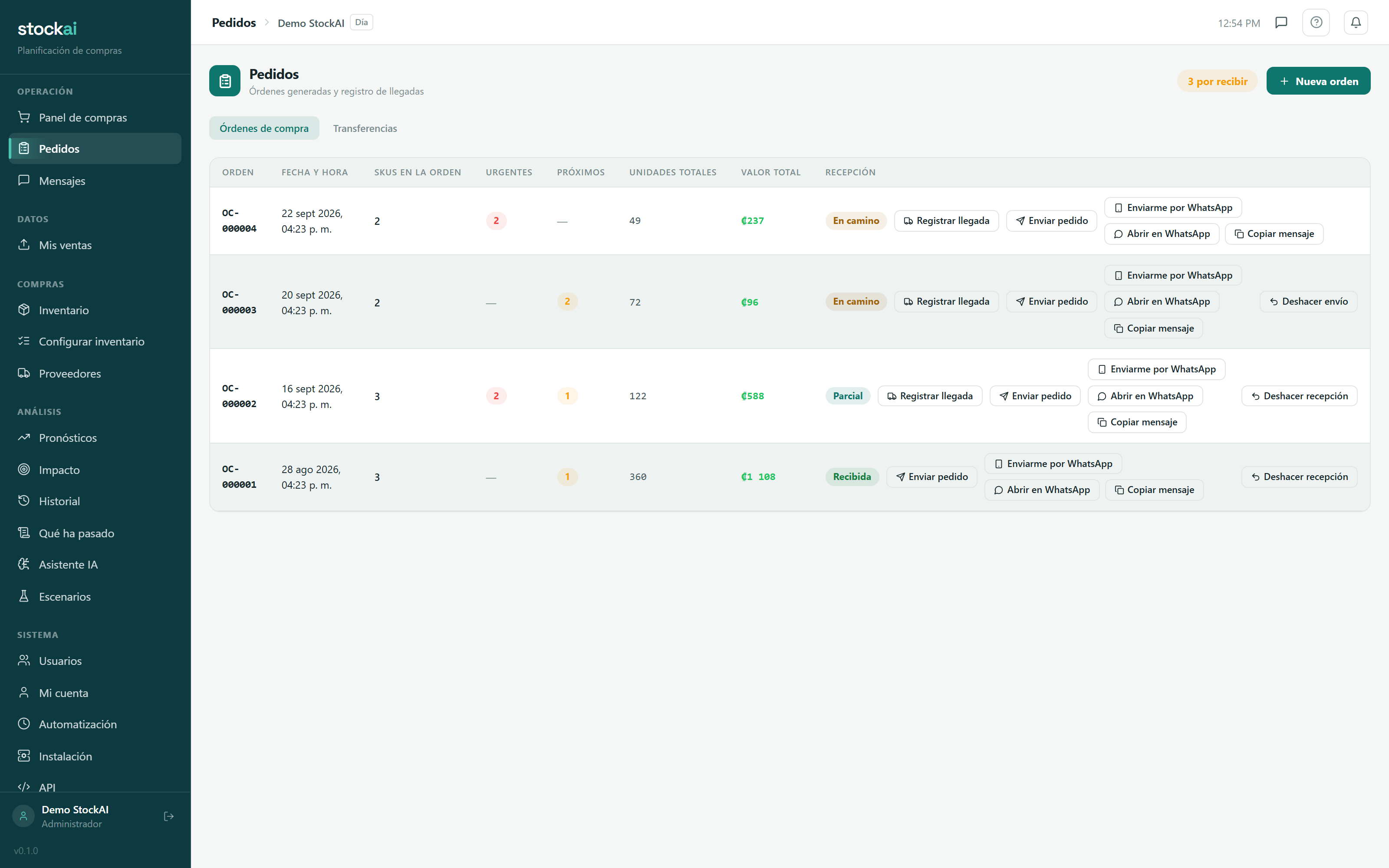Open Usuarios in the sidebar
The height and width of the screenshot is (868, 1389).
point(95,661)
